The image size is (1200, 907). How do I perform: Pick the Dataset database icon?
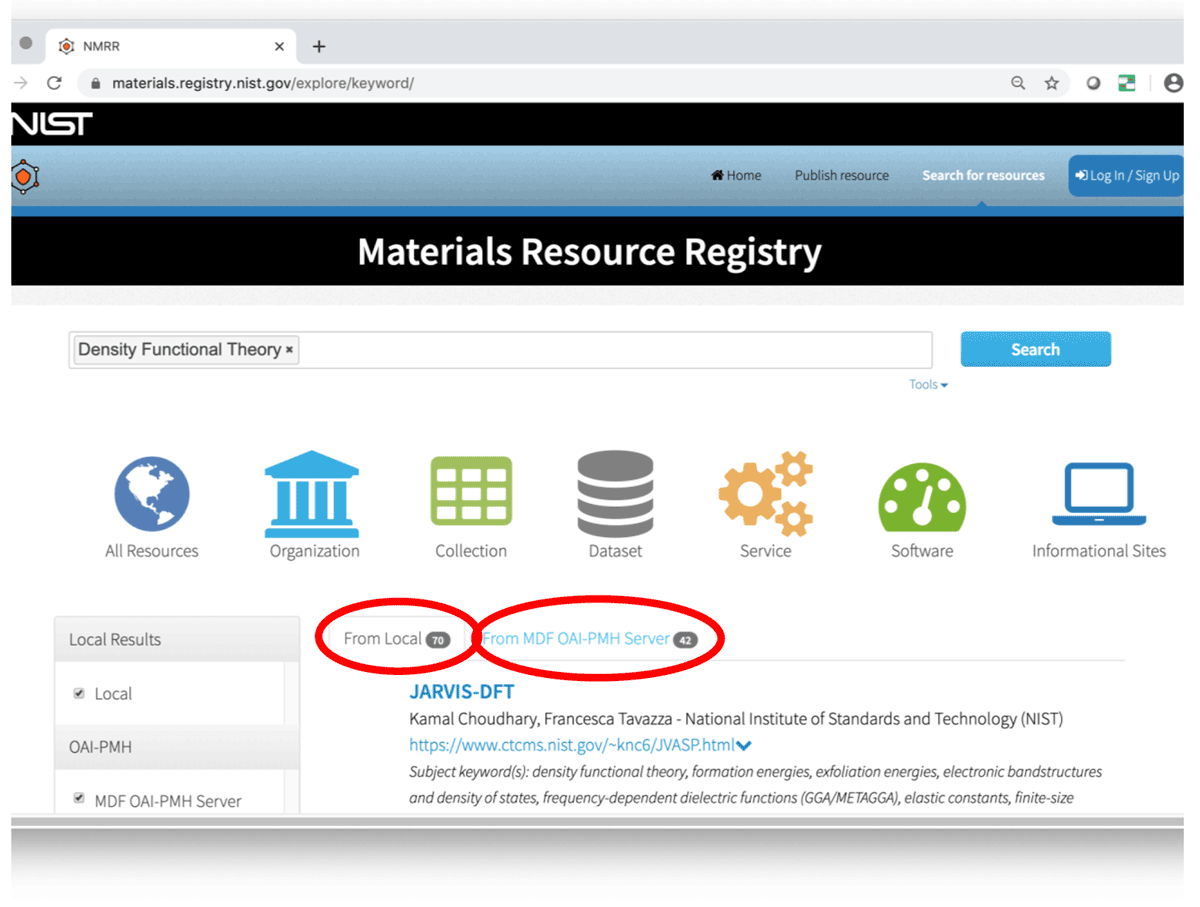pyautogui.click(x=615, y=494)
